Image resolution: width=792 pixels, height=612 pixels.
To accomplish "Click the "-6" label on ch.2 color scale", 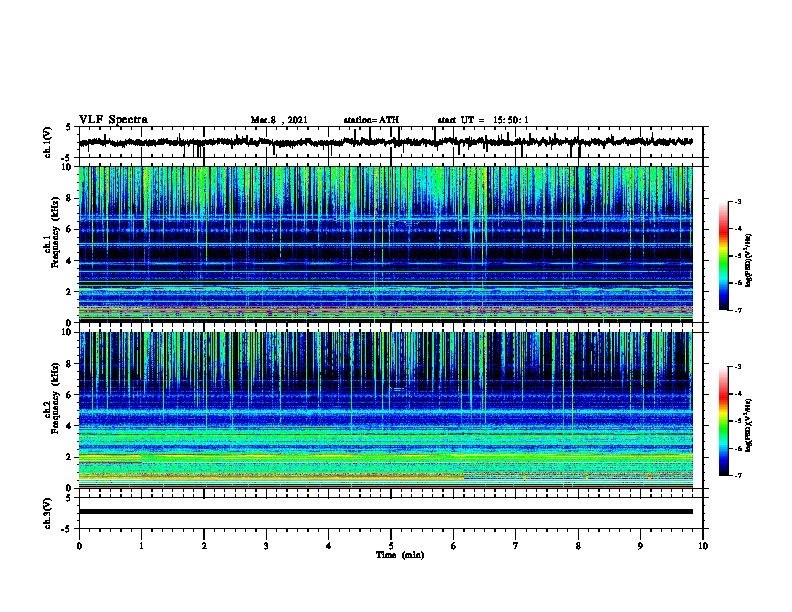I will pyautogui.click(x=737, y=448).
